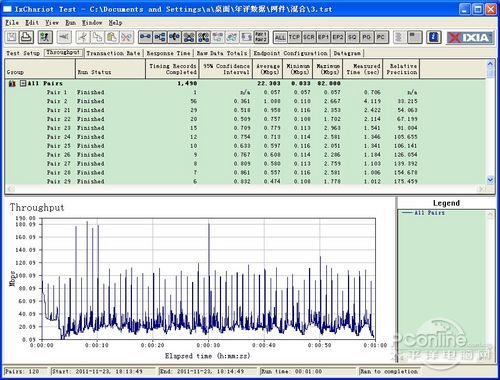Click the Cut scissors icon
500x380 pixels.
(83, 37)
